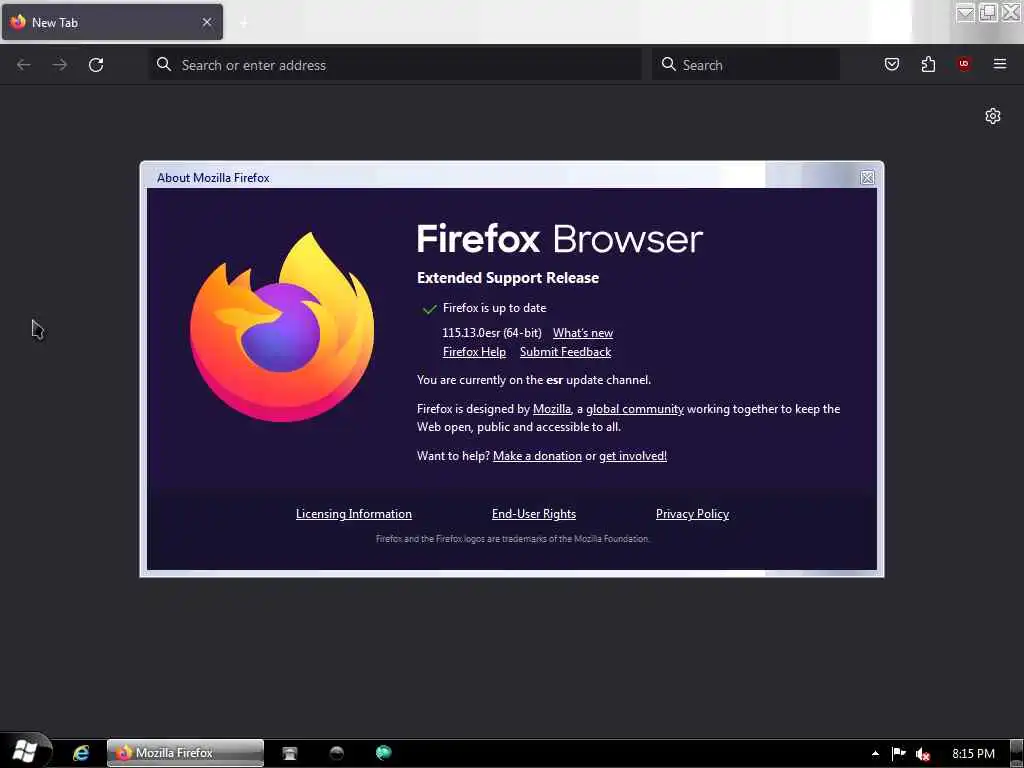Open the Submit Feedback link
The height and width of the screenshot is (768, 1024).
pos(566,352)
